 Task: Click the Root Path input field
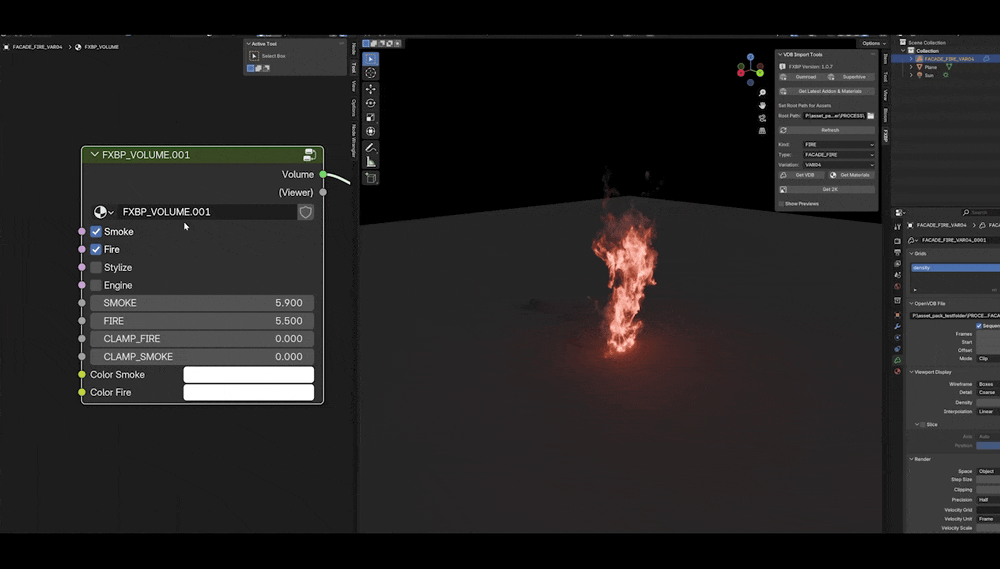pyautogui.click(x=834, y=116)
